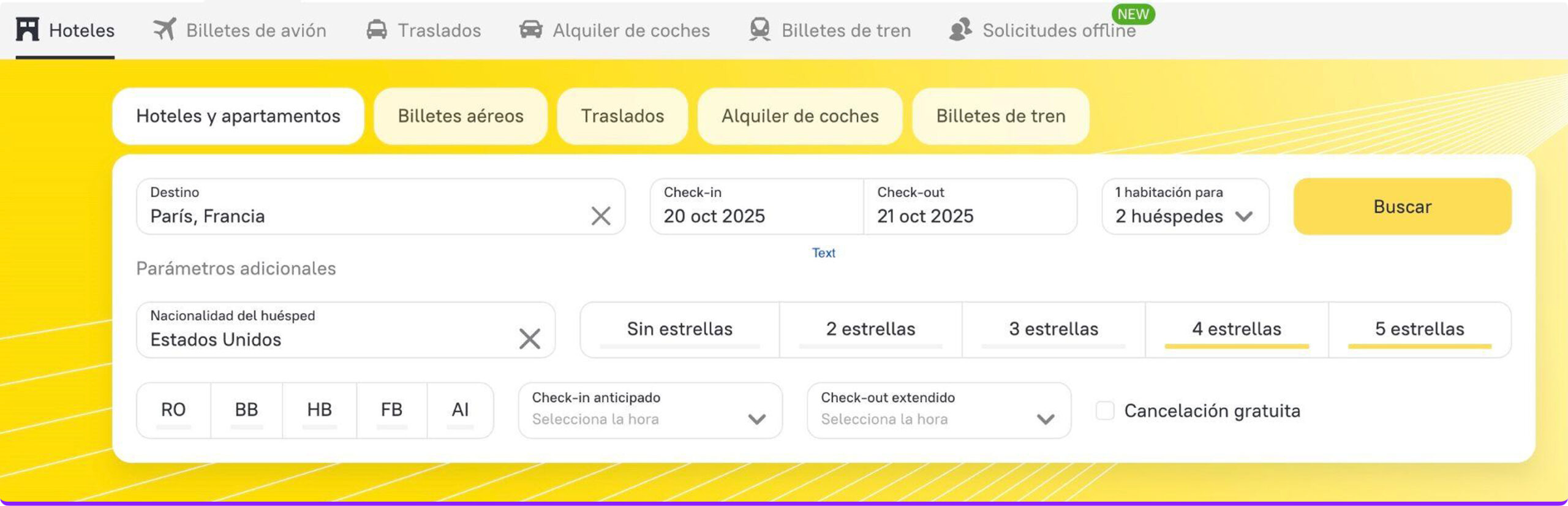Click the airplane icon for Billetes de avión
This screenshot has height=506, width=1568.
click(164, 29)
